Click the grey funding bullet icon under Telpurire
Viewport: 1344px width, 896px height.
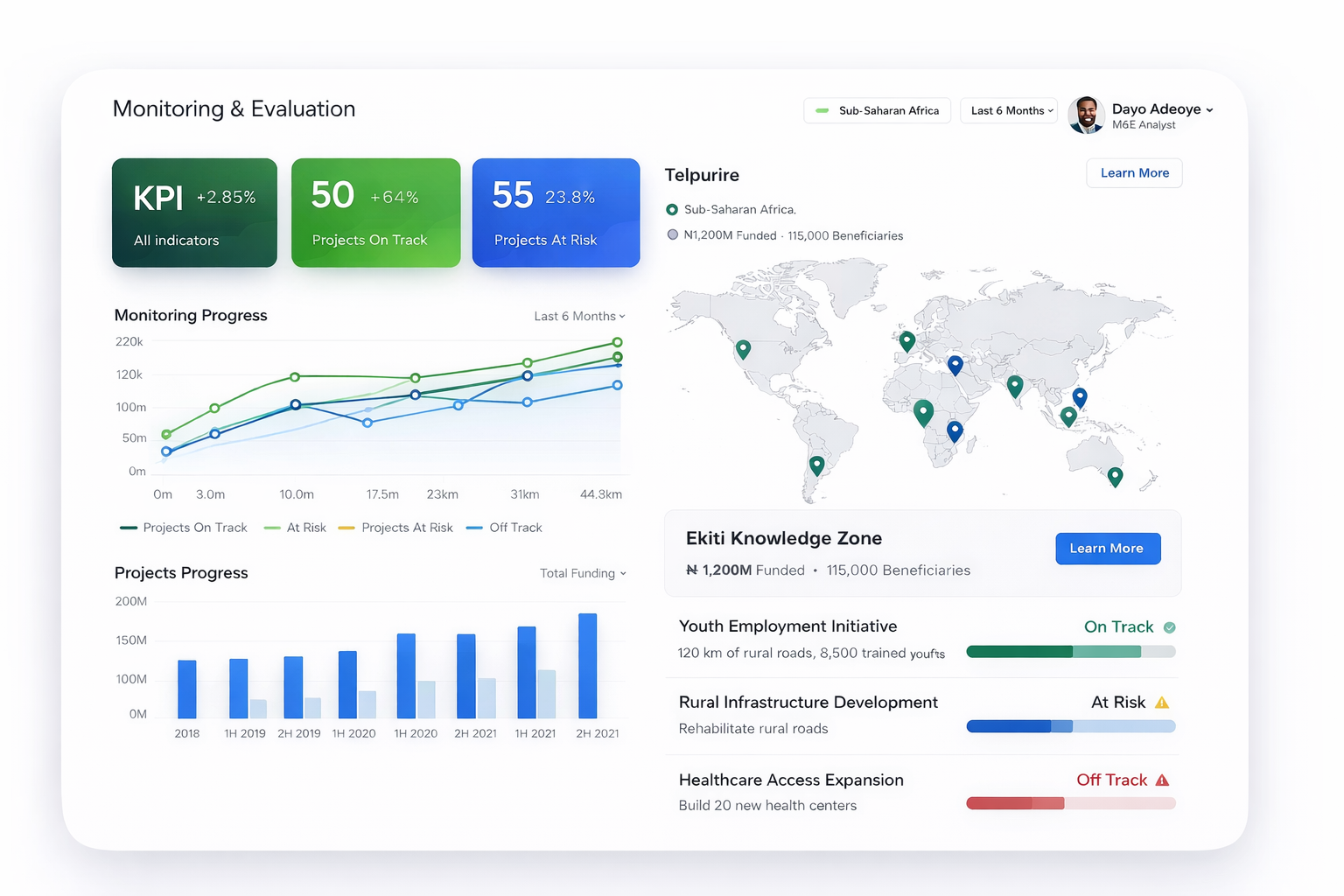coord(673,234)
